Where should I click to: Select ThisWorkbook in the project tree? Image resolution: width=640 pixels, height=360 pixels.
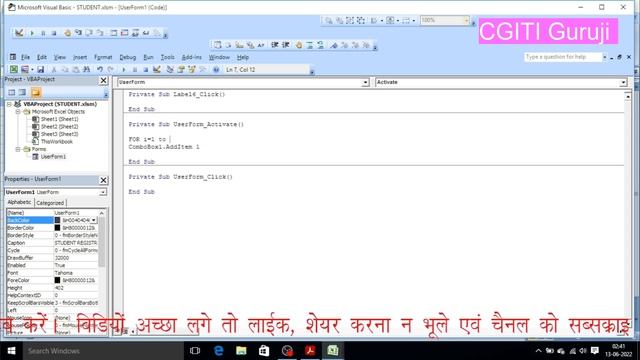(x=57, y=142)
